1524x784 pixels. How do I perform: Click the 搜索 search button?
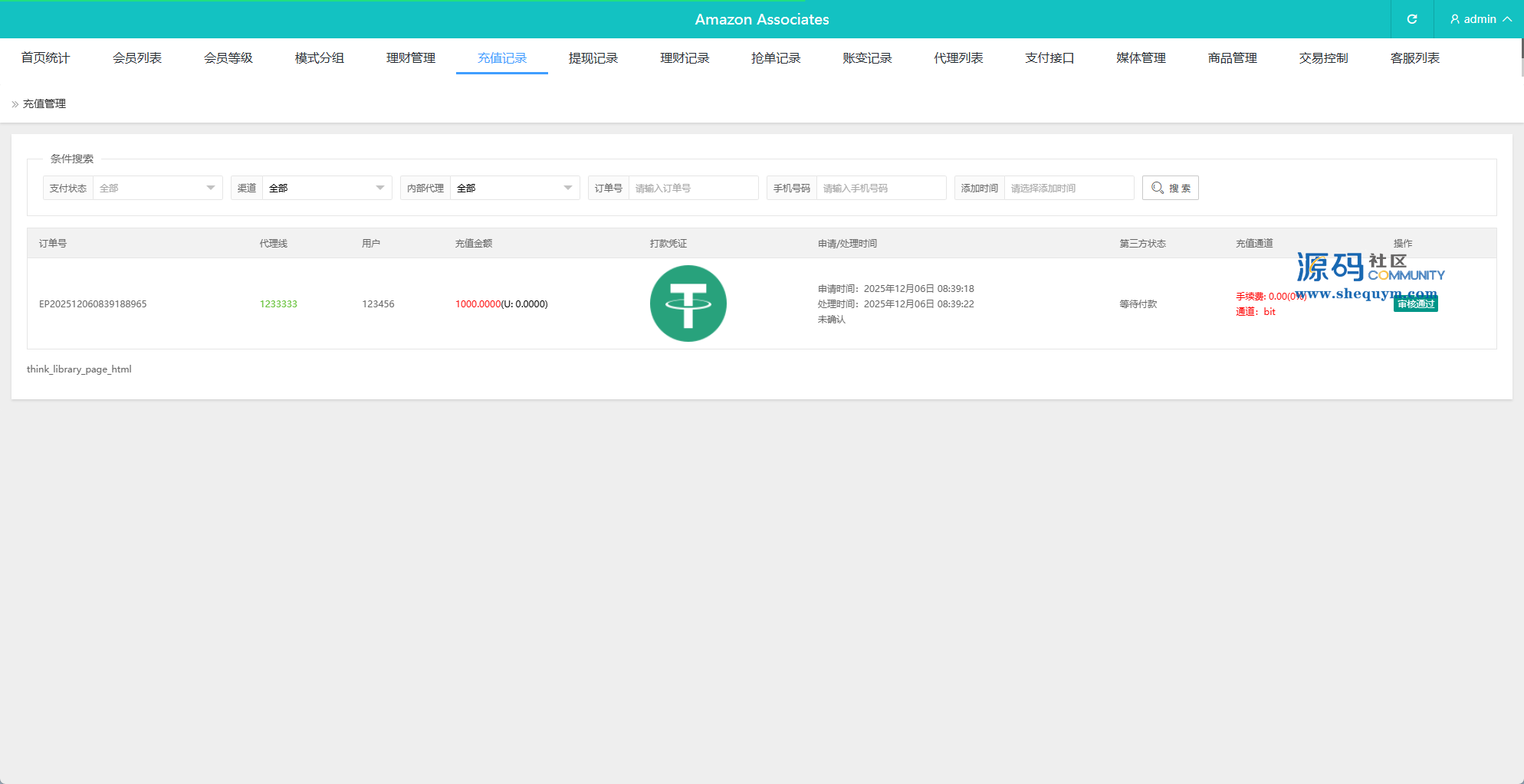[1170, 188]
